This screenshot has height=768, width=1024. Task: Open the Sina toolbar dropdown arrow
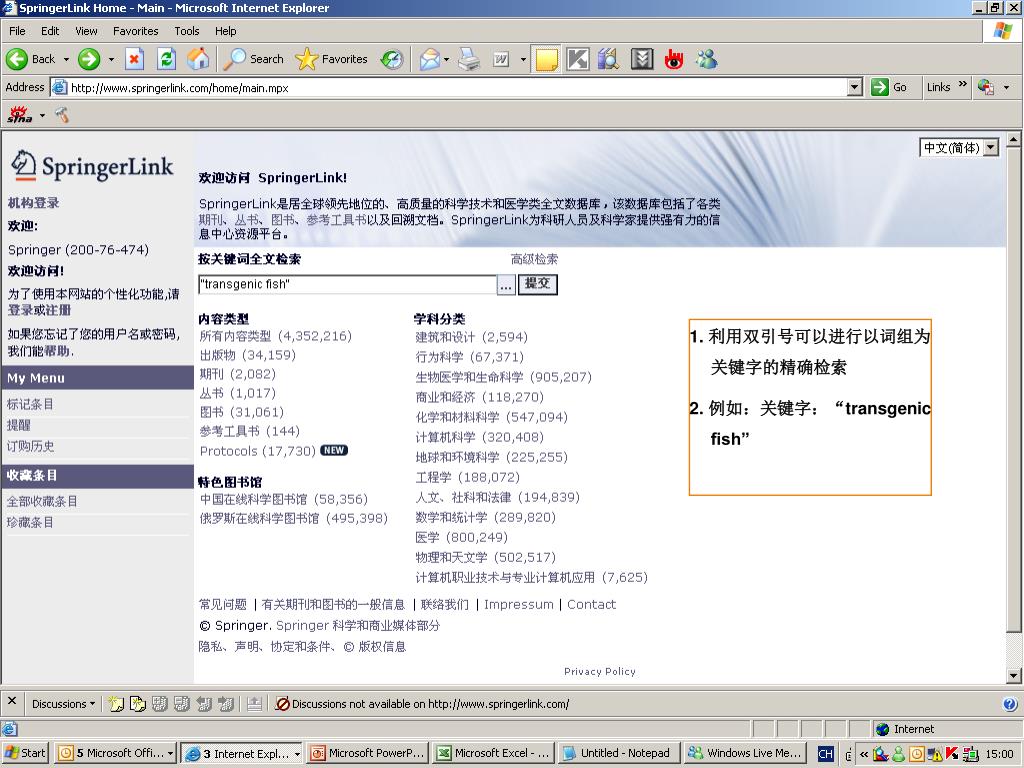(x=42, y=116)
